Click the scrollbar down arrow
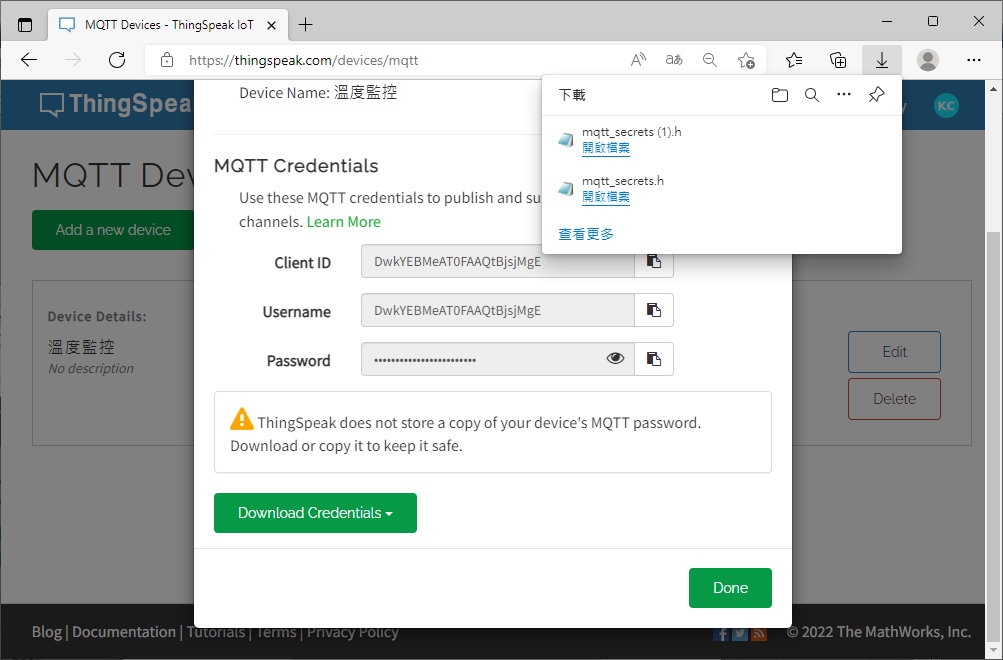This screenshot has width=1003, height=660. (x=993, y=650)
